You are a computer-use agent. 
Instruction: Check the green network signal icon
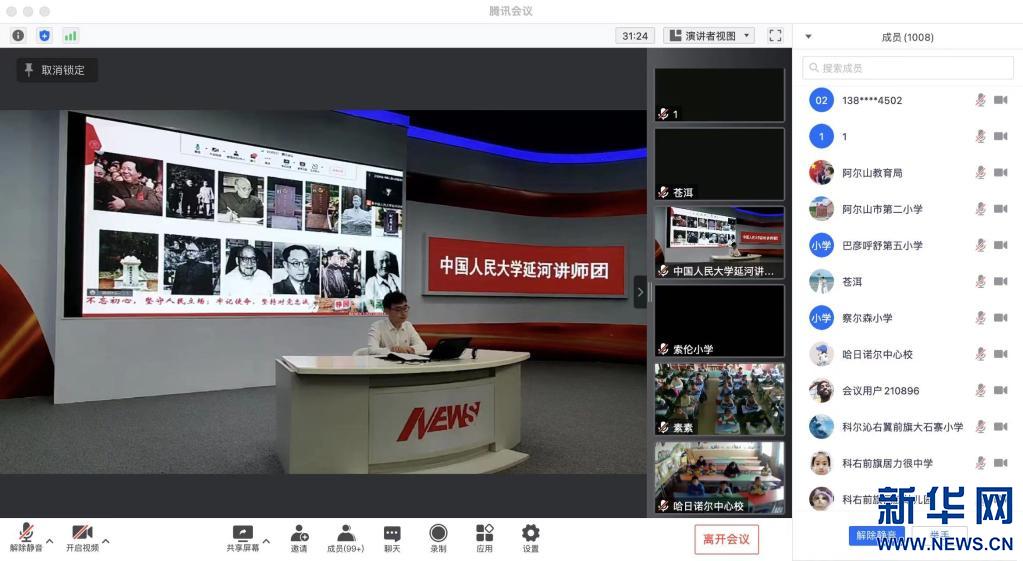[x=70, y=36]
